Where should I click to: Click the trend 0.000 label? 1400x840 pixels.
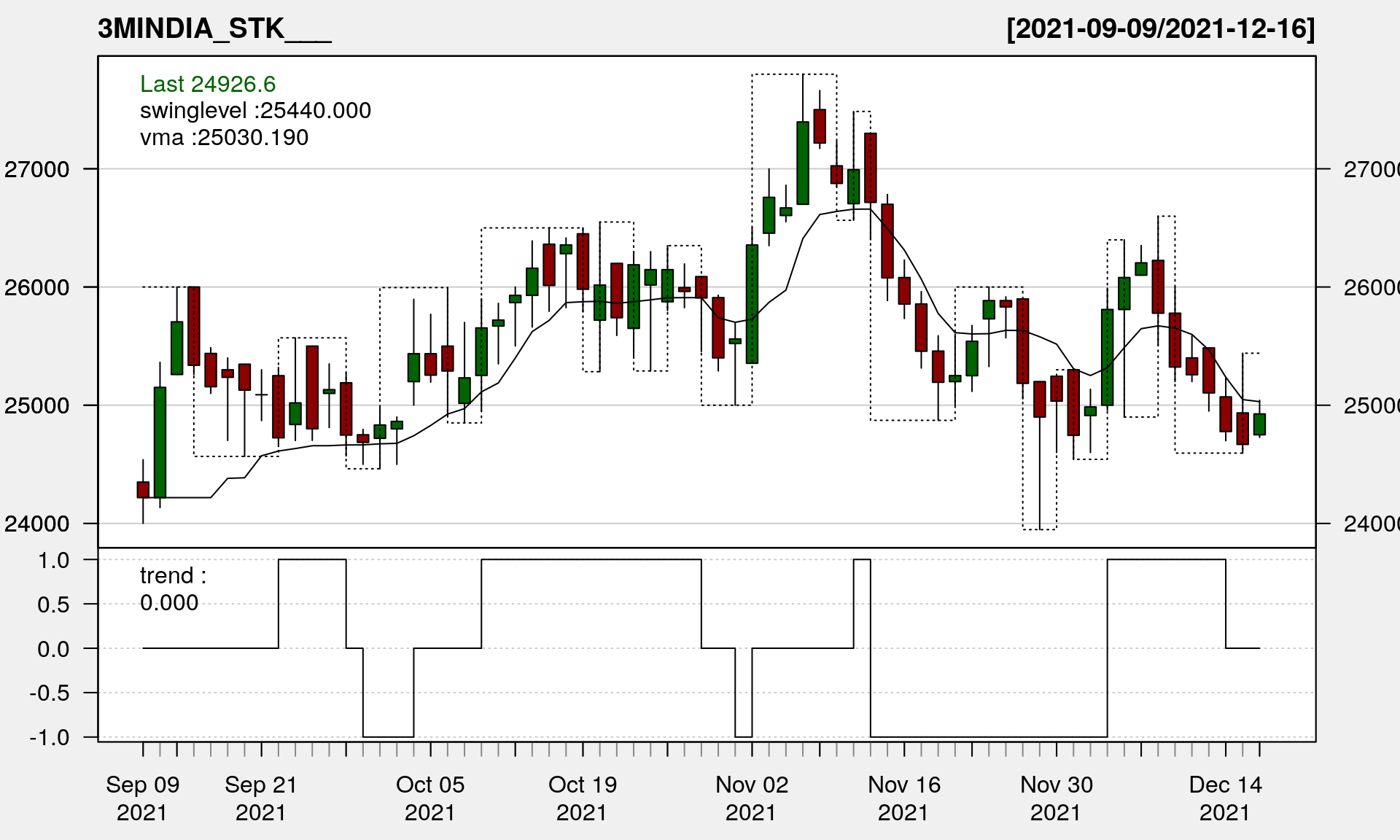click(173, 589)
